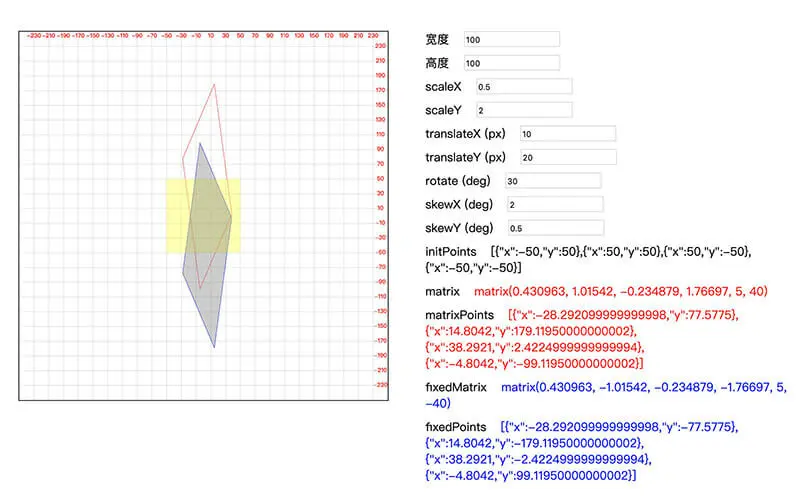This screenshot has width=800, height=504.
Task: Click the scaleY label text
Action: tap(443, 110)
